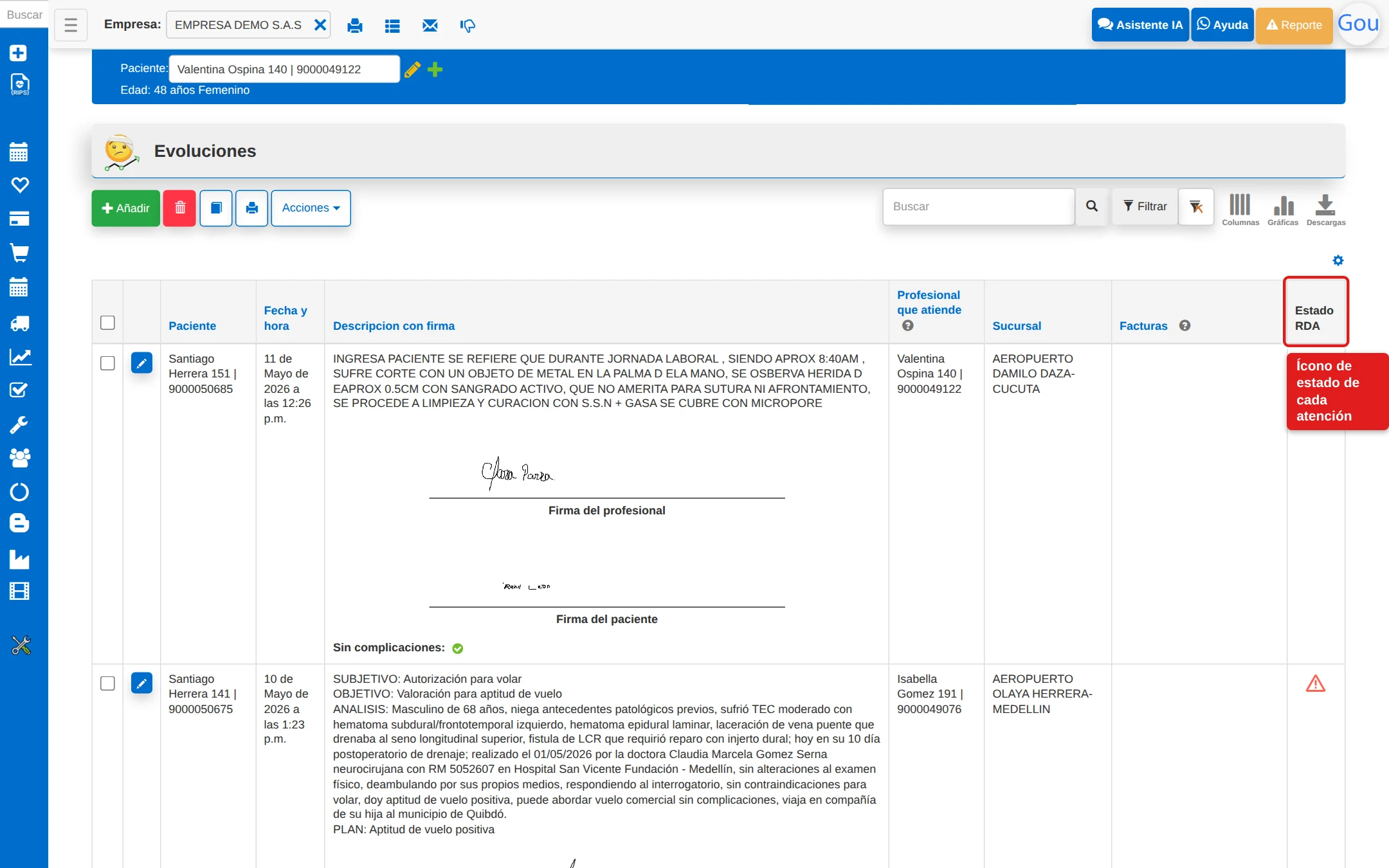Click the list view icon in top bar
1389x868 pixels.
coord(392,26)
